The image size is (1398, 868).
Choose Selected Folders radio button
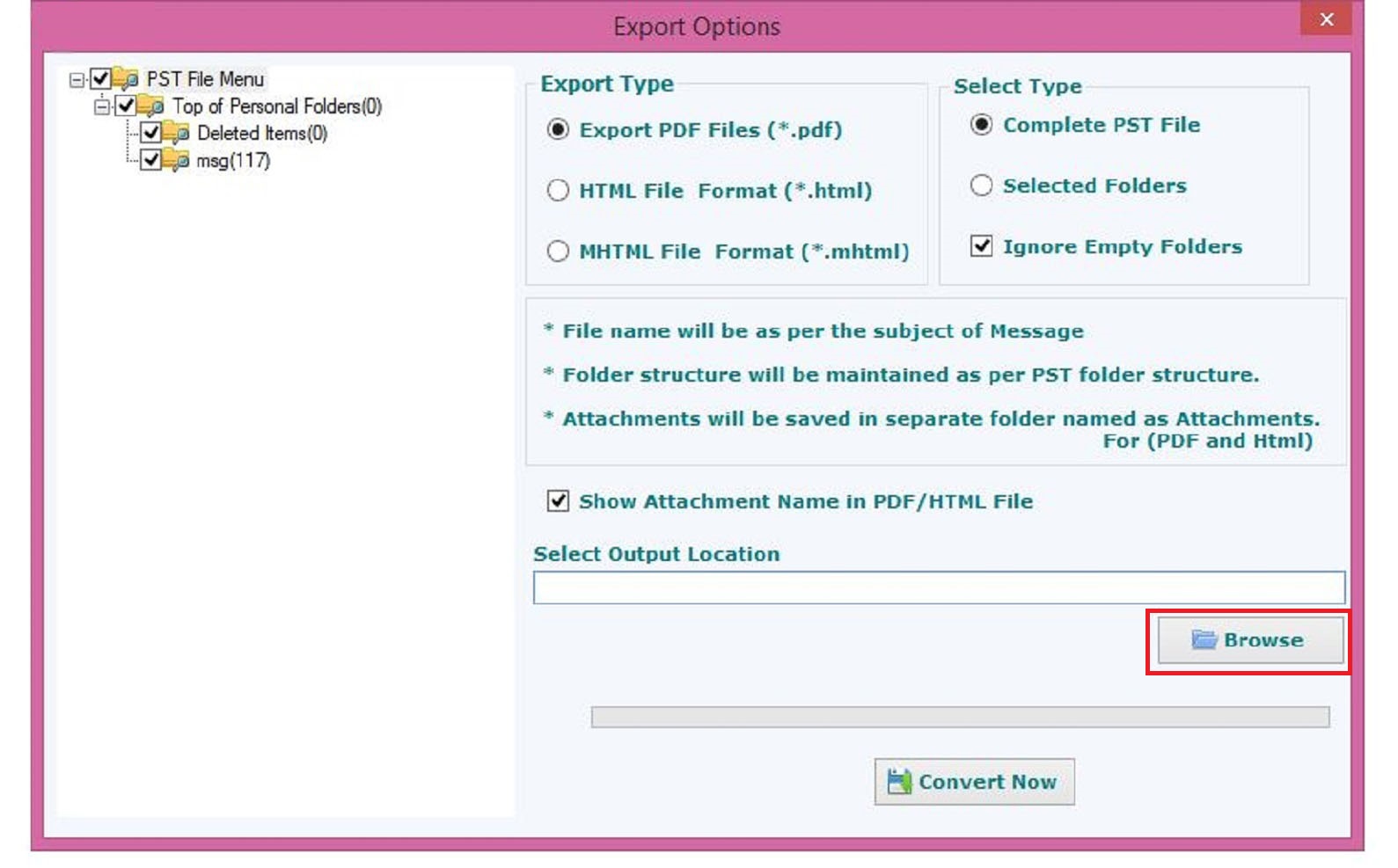coord(981,185)
